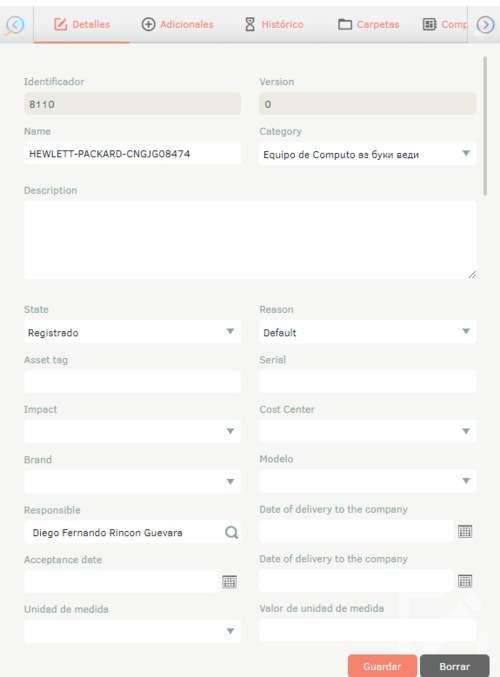Screen dimensions: 500x677
Task: Open the State dropdown showing Registrado
Action: click(x=132, y=332)
